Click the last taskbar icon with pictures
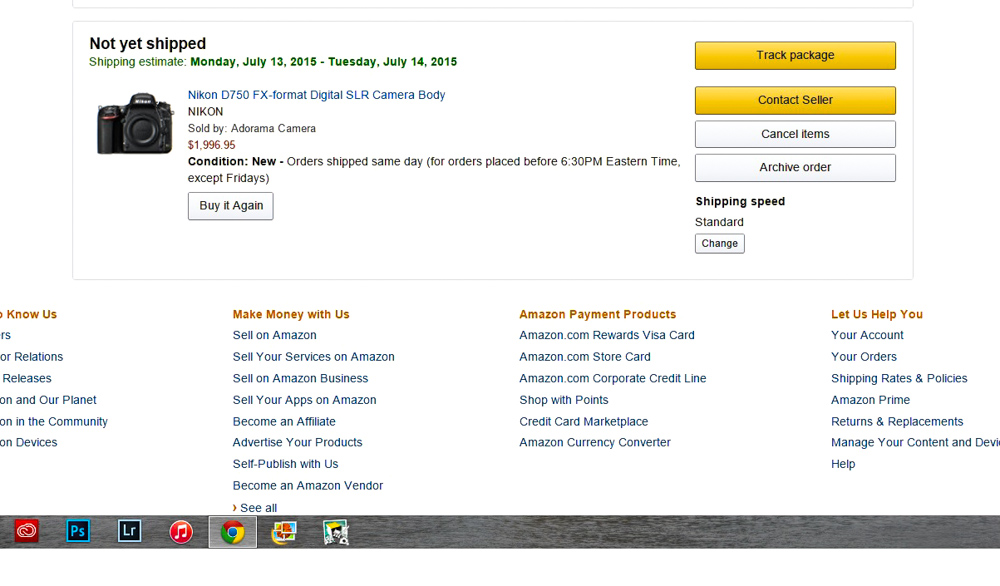The width and height of the screenshot is (1000, 586). (336, 532)
